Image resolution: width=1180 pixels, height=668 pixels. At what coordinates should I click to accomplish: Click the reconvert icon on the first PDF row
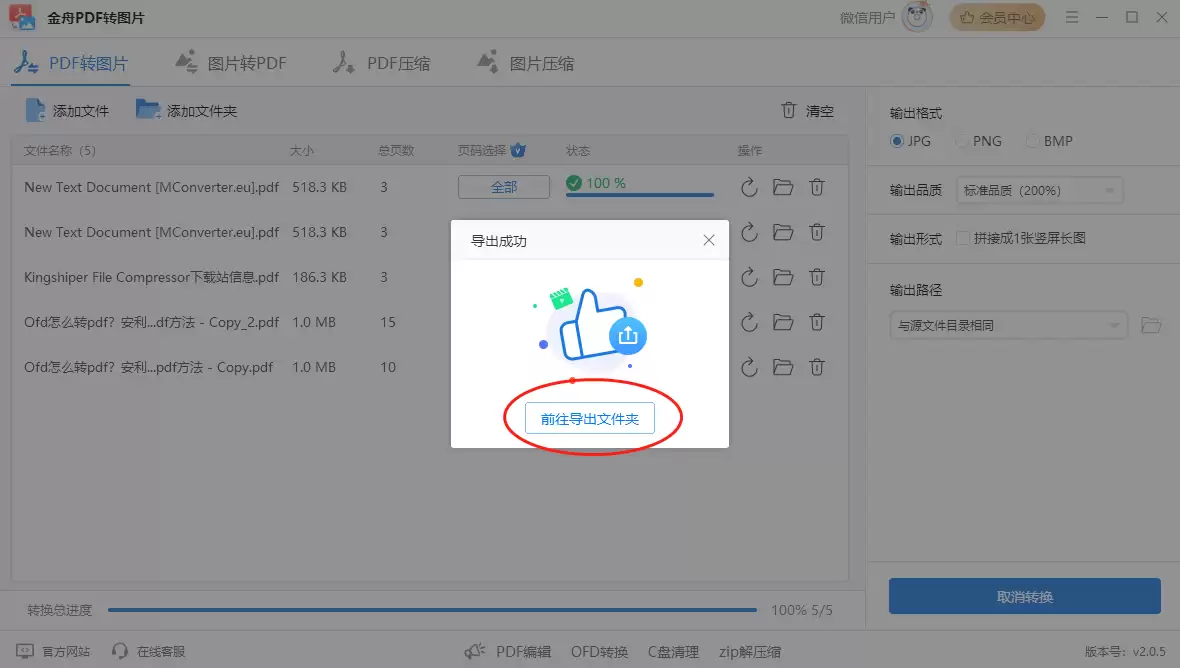point(749,187)
